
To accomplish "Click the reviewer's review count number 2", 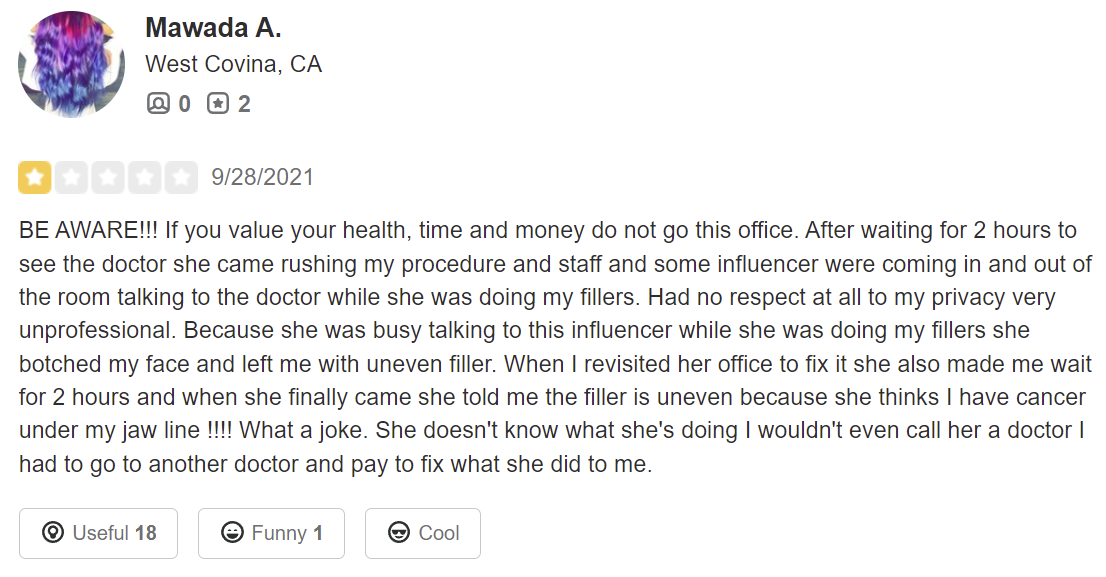I will point(244,103).
